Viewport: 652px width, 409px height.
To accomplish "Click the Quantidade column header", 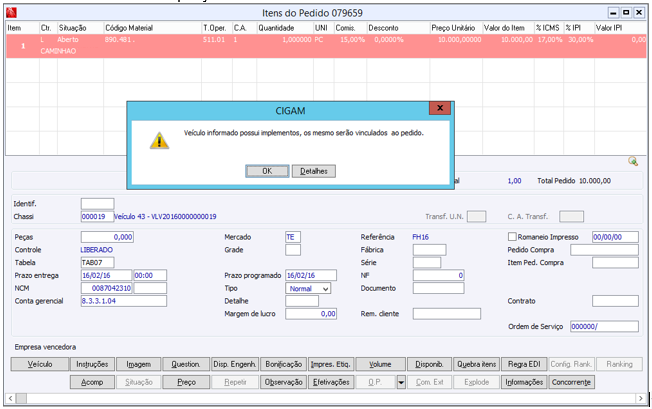I will pos(276,28).
